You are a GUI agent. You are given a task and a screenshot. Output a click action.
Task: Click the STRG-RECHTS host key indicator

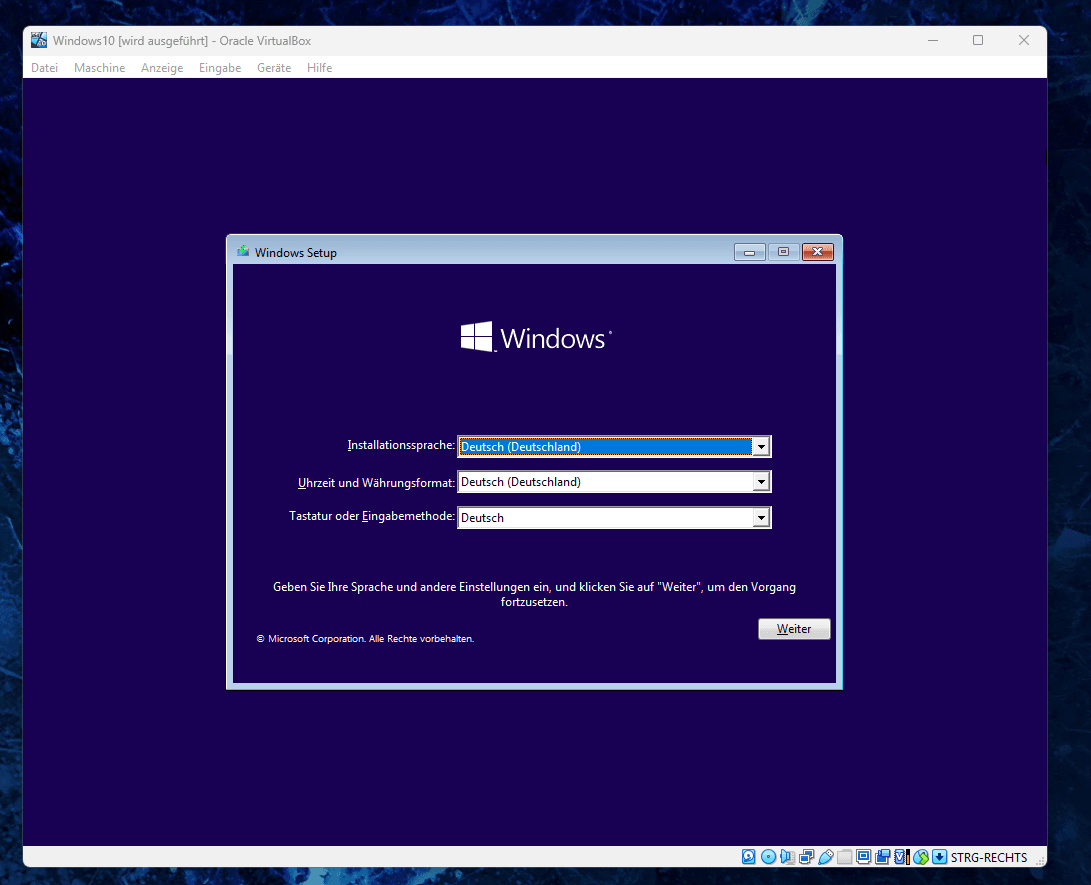point(988,857)
